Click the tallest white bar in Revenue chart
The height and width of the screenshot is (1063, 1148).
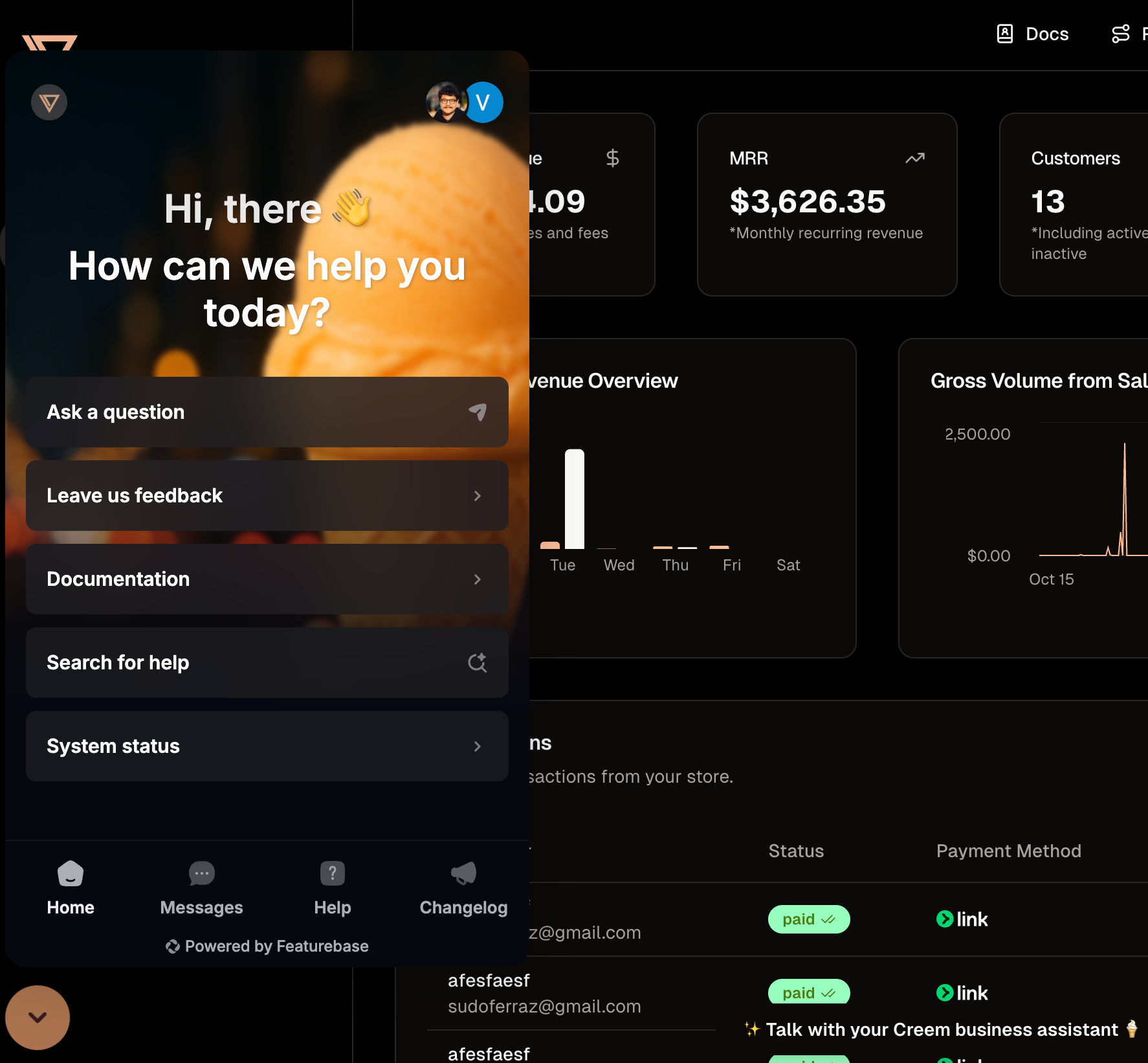pos(575,498)
